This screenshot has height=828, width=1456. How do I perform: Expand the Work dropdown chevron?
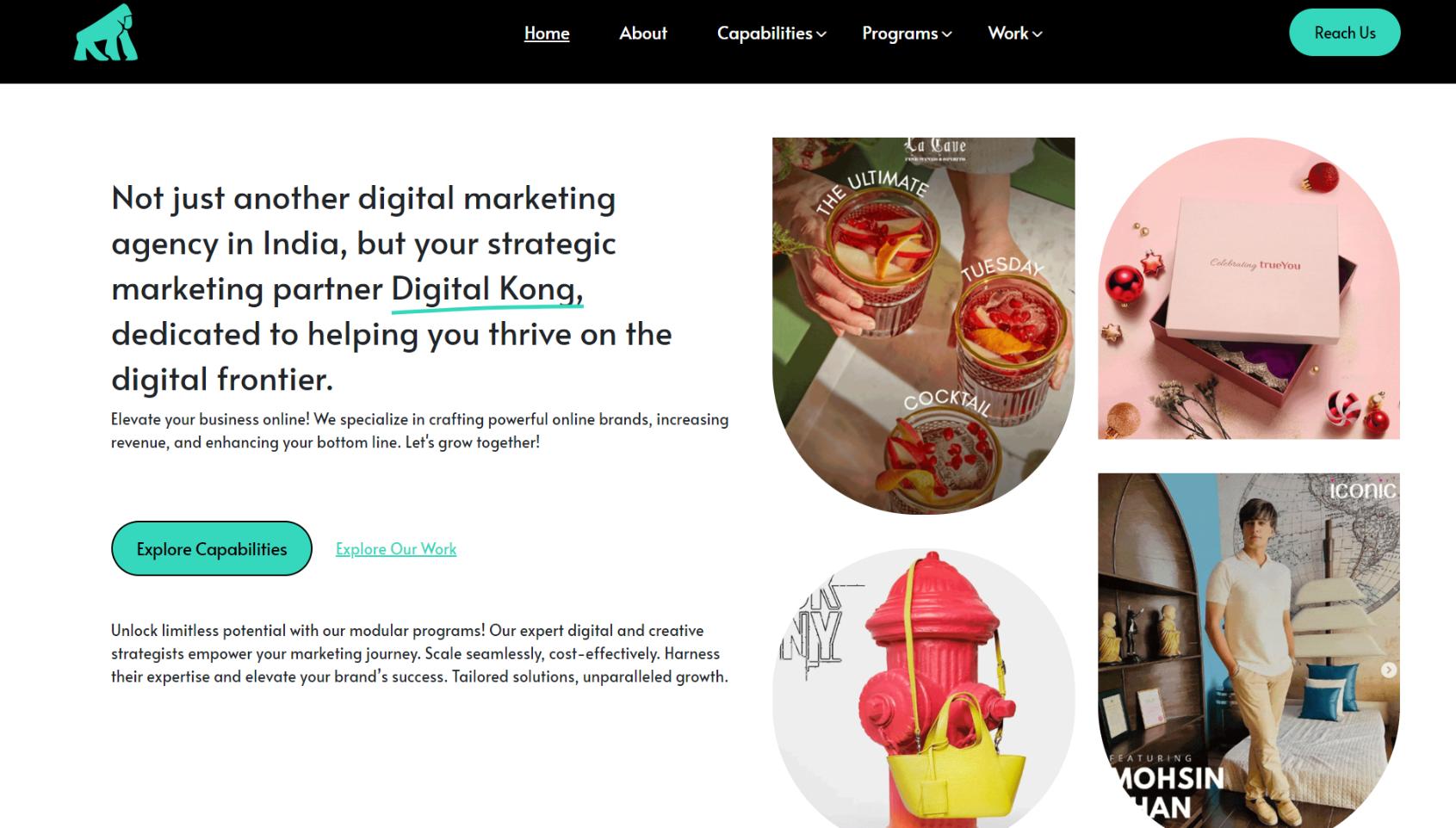tap(1038, 34)
